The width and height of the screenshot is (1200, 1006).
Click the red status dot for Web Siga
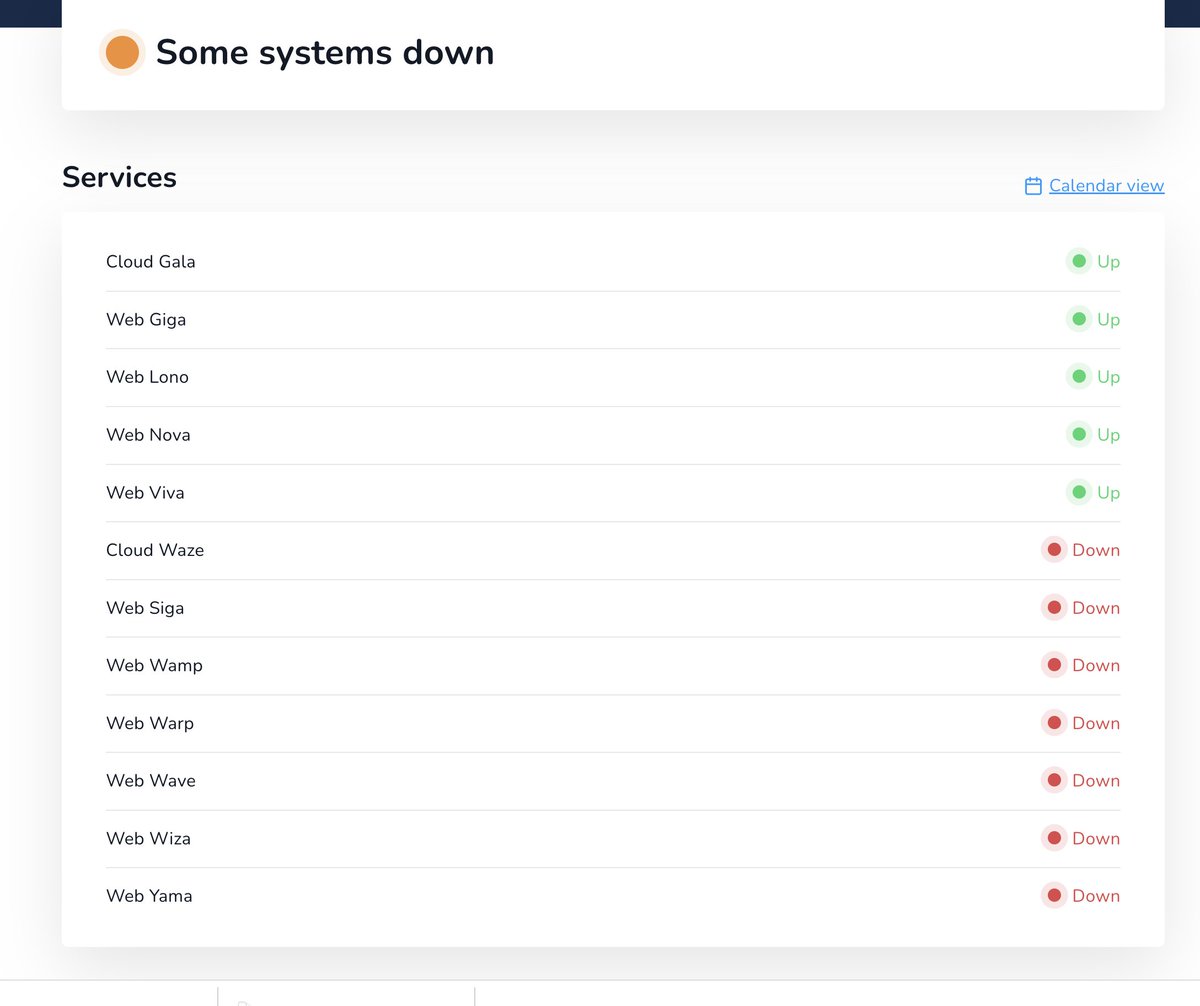coord(1054,608)
